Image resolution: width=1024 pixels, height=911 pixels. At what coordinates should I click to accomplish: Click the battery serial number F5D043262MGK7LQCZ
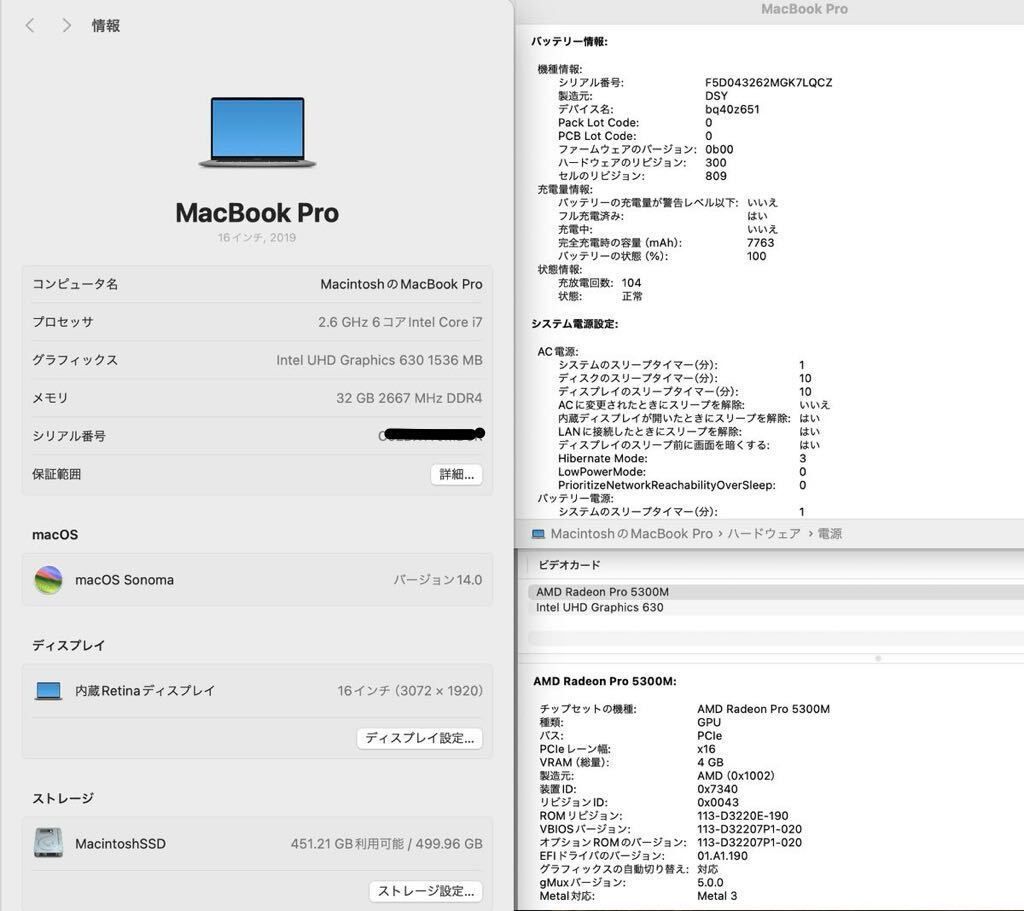[x=768, y=82]
